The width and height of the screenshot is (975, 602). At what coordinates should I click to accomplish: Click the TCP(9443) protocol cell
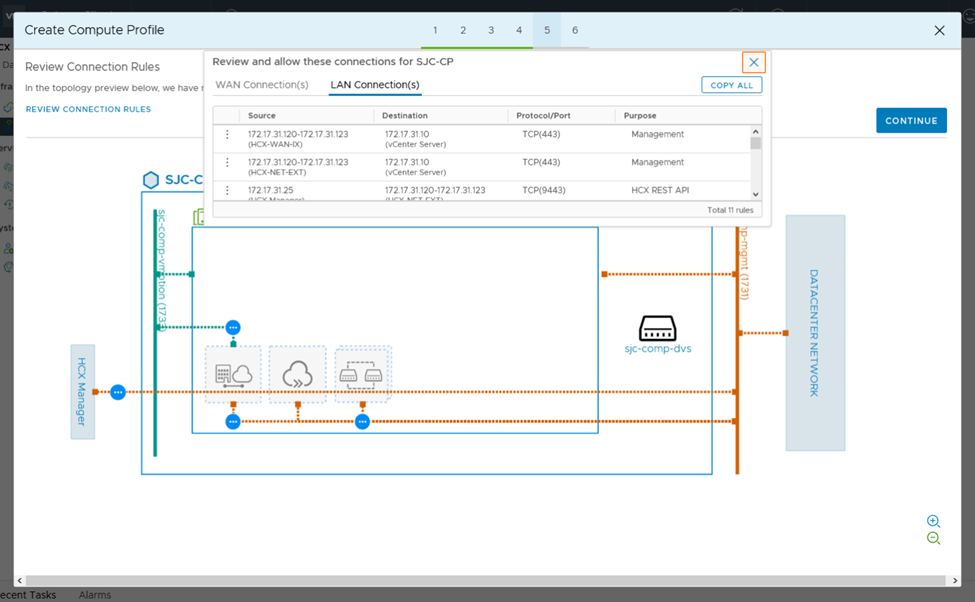(x=544, y=190)
